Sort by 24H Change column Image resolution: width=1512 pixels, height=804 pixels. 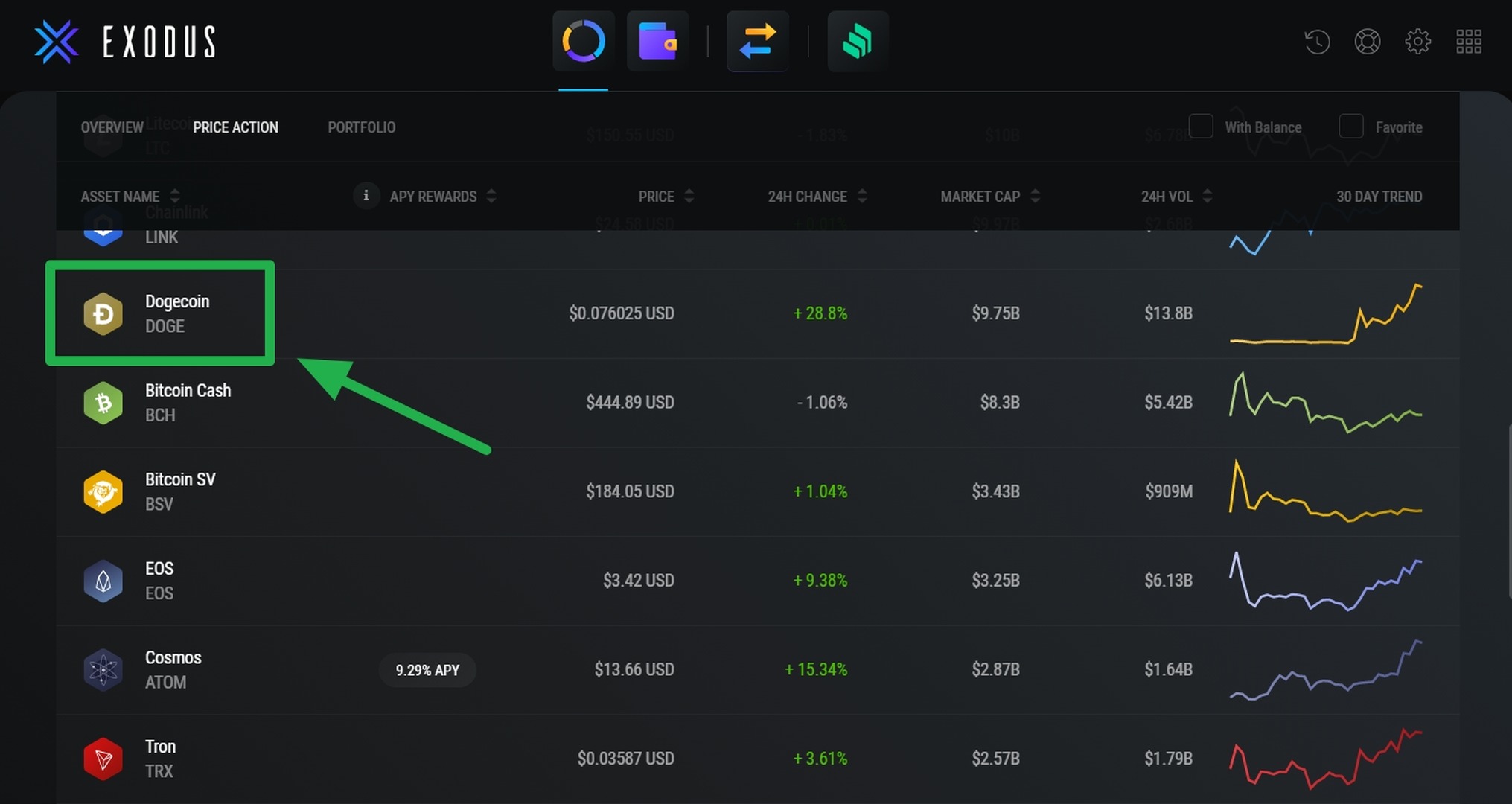tap(817, 197)
